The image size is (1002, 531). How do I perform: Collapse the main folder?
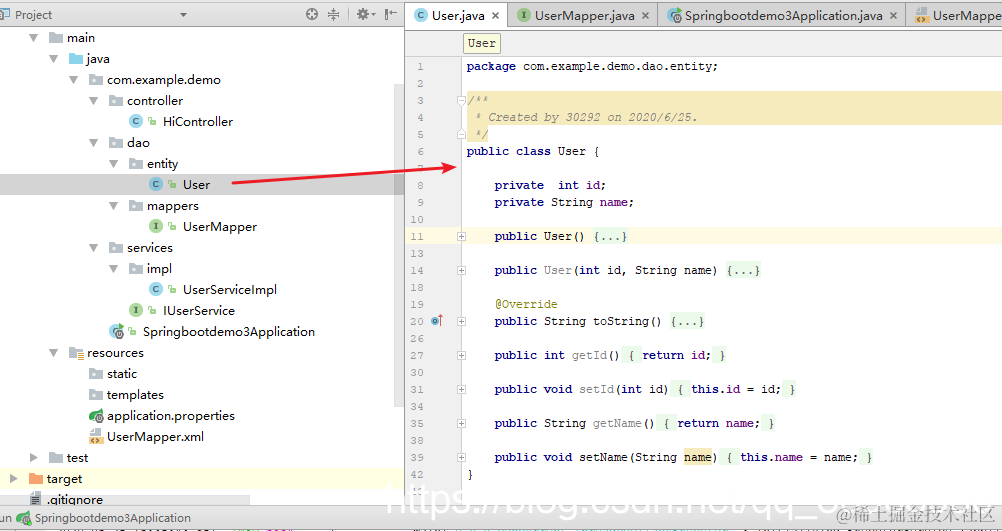point(34,38)
